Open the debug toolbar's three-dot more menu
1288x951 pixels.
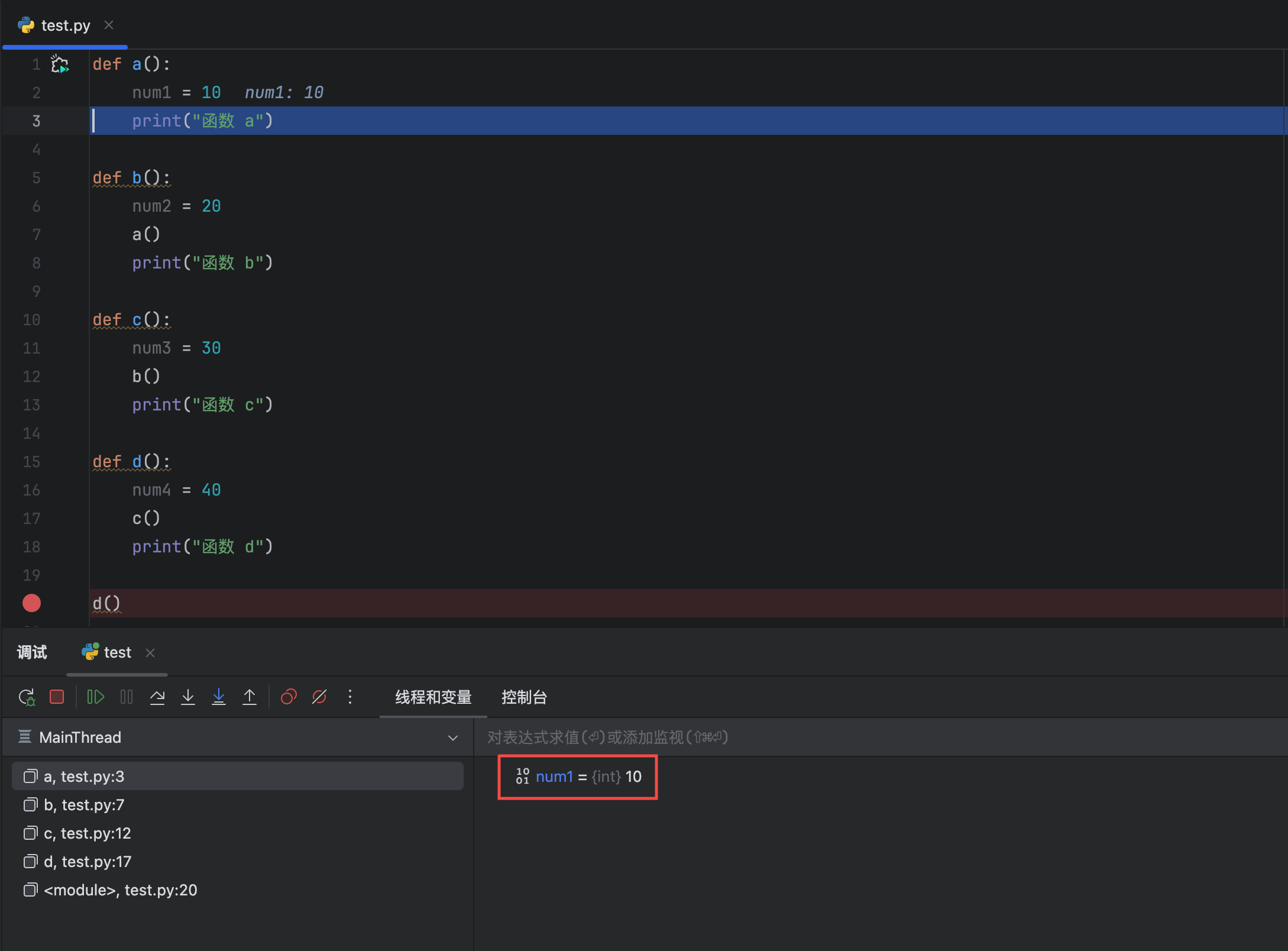[350, 697]
